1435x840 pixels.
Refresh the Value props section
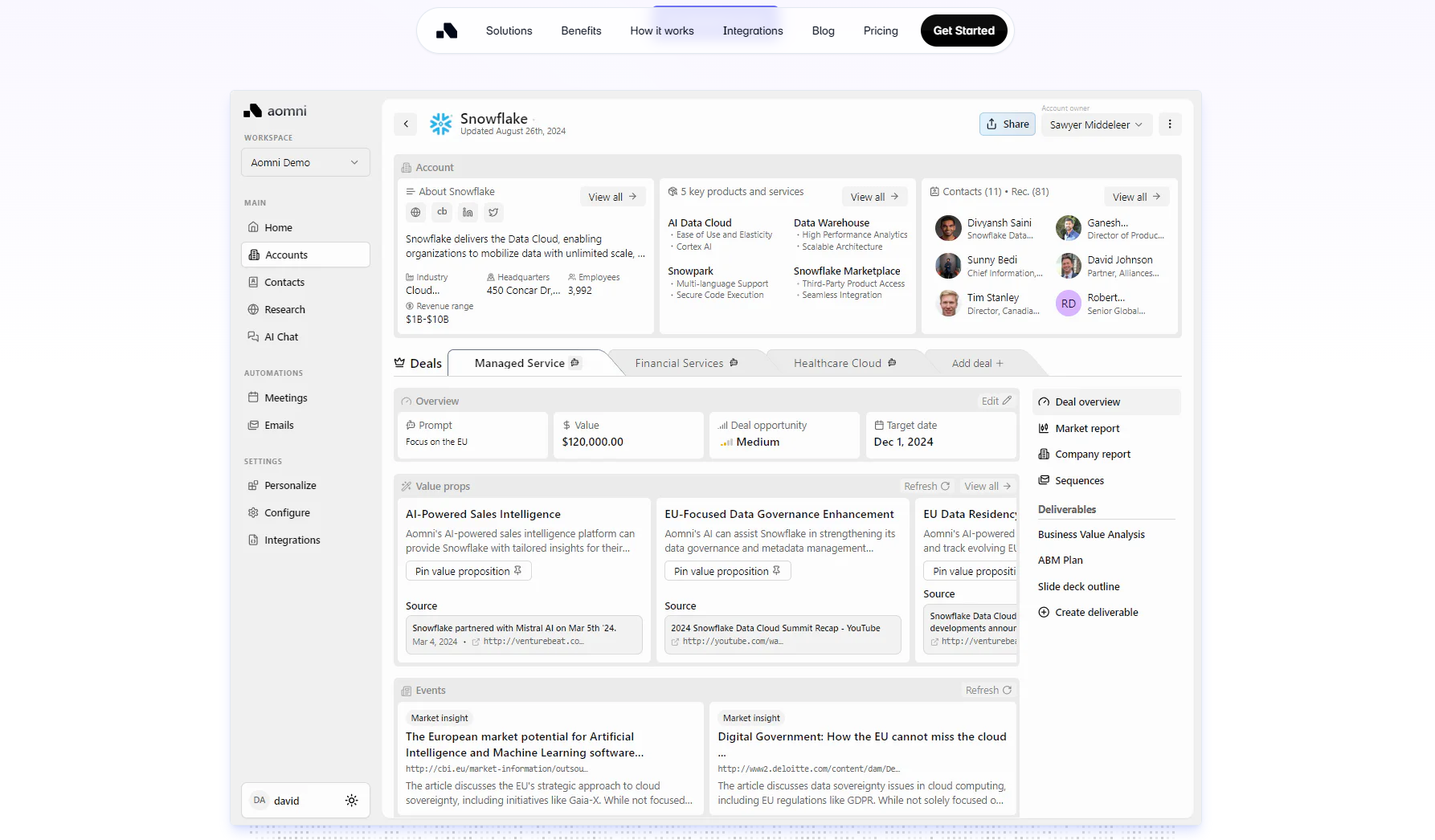[x=926, y=486]
